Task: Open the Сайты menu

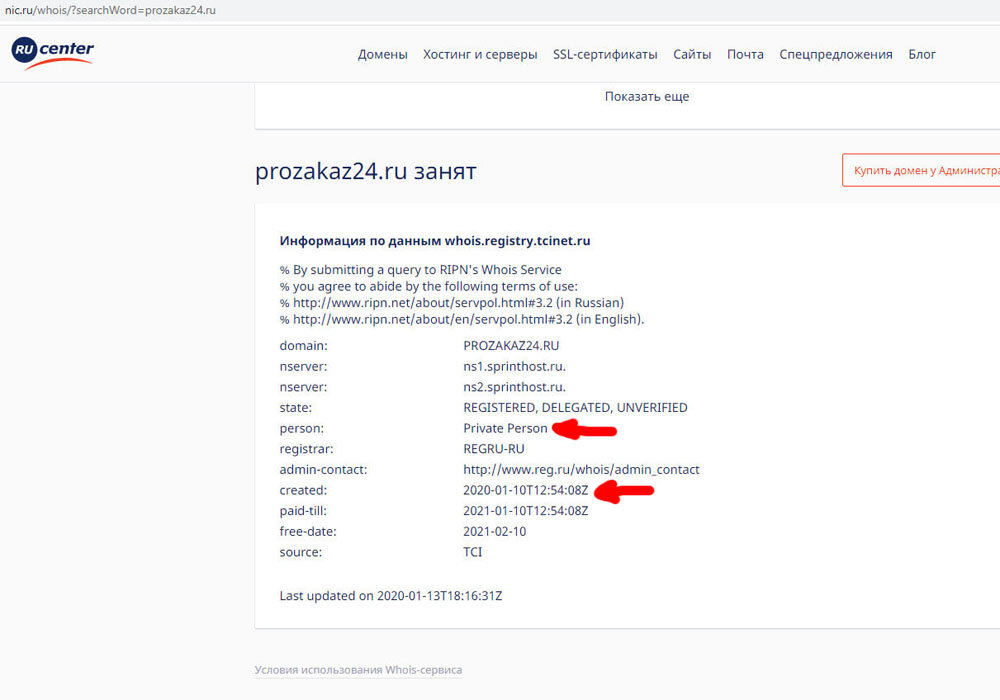Action: 692,55
